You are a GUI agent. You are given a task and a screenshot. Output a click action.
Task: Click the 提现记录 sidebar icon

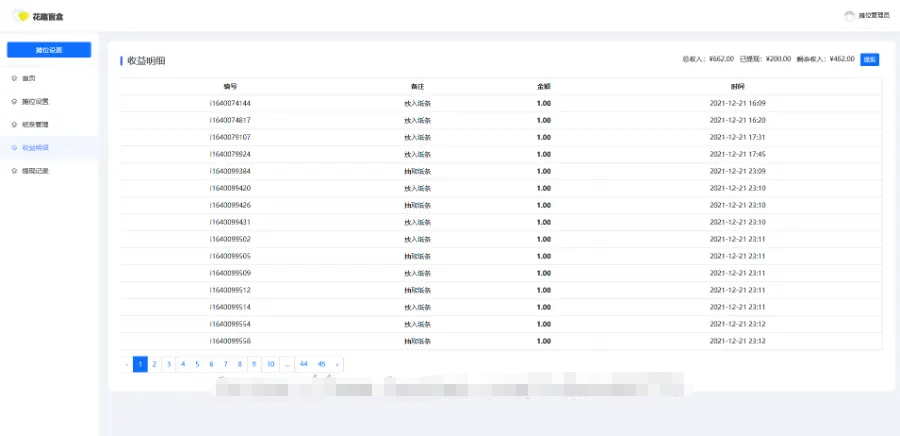[x=13, y=171]
